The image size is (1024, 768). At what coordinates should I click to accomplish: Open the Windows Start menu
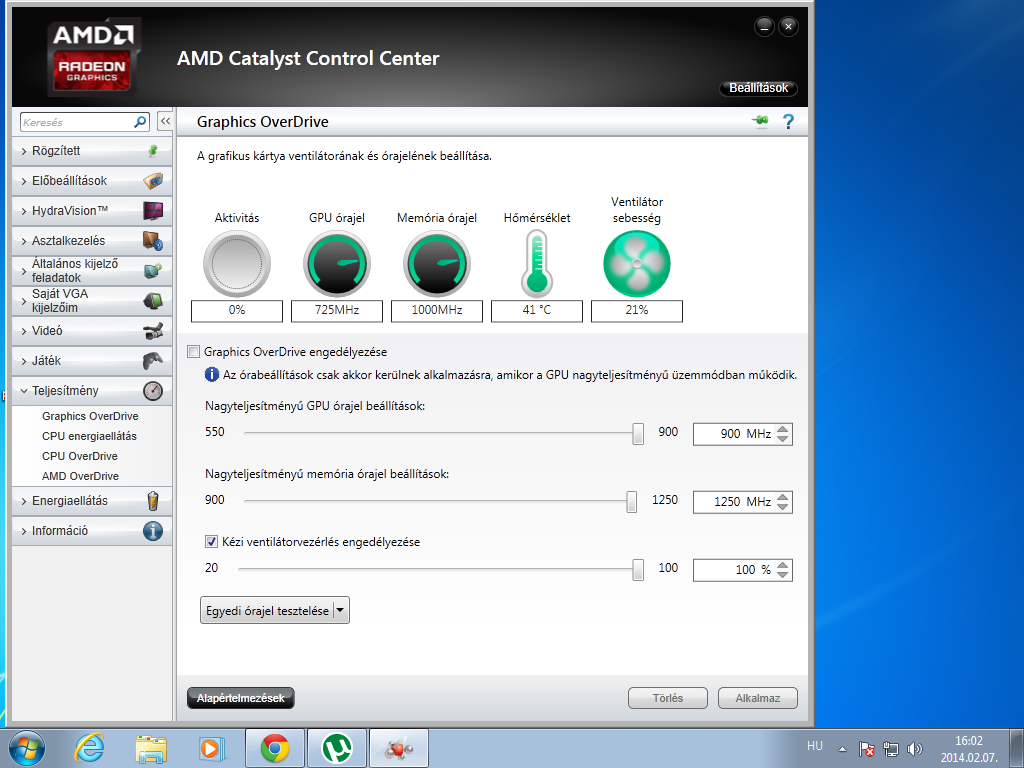click(27, 748)
